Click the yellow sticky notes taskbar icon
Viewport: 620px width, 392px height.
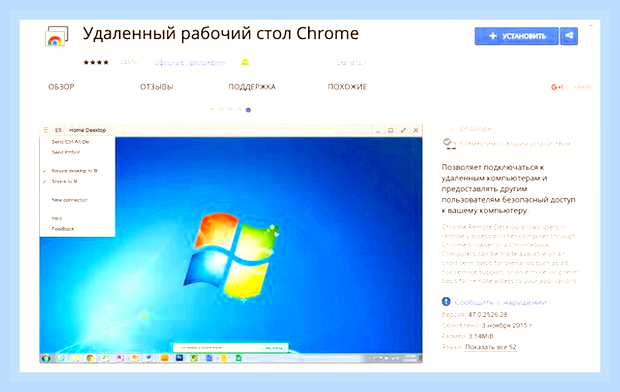[76, 358]
